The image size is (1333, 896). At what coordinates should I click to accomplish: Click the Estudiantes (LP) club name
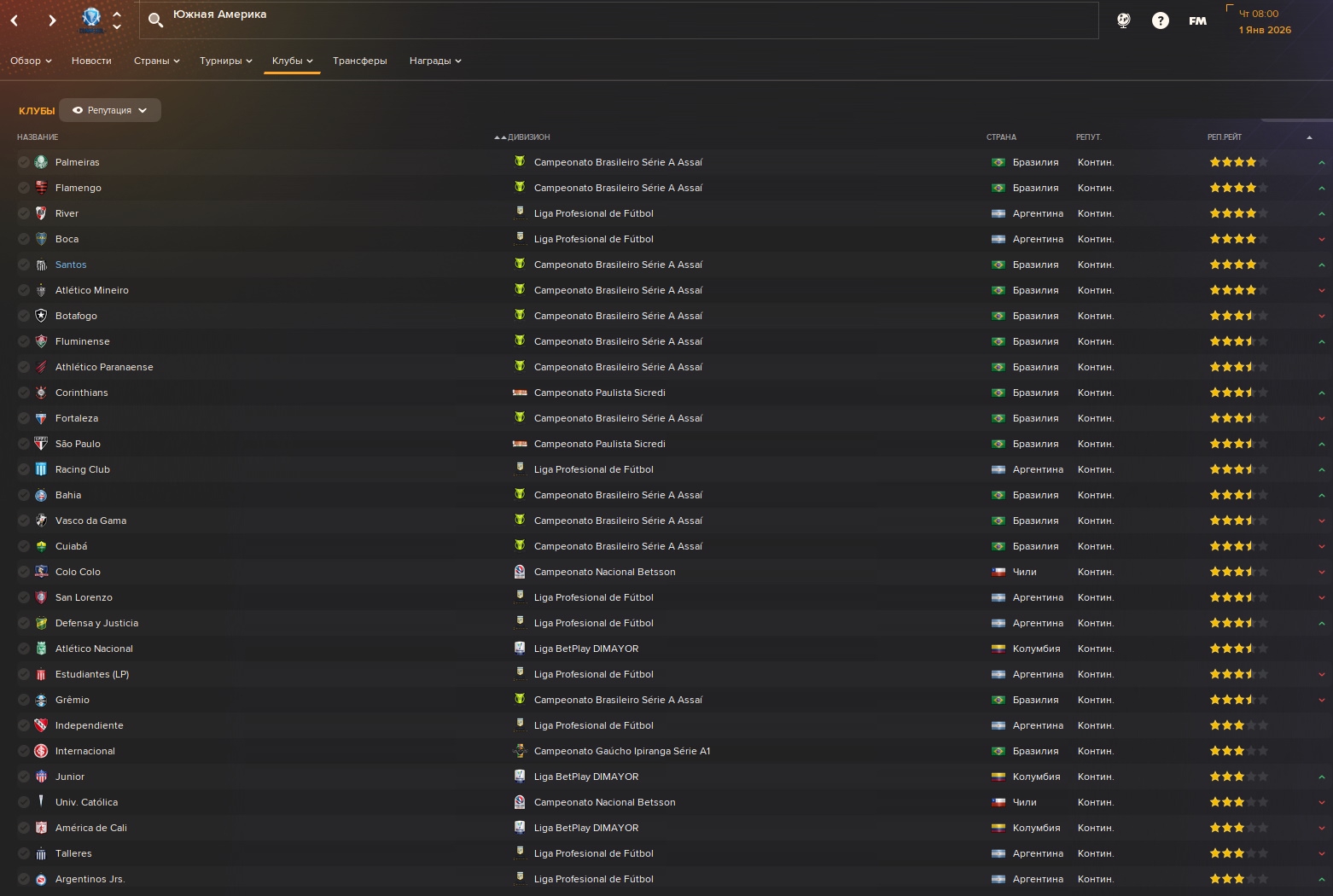pos(92,674)
